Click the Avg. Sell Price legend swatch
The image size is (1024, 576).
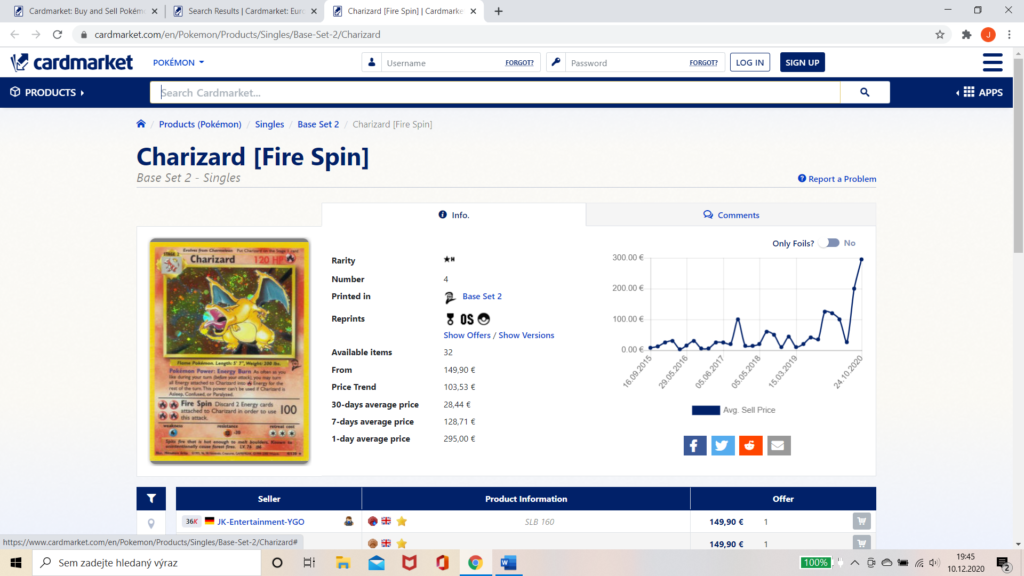tap(705, 410)
